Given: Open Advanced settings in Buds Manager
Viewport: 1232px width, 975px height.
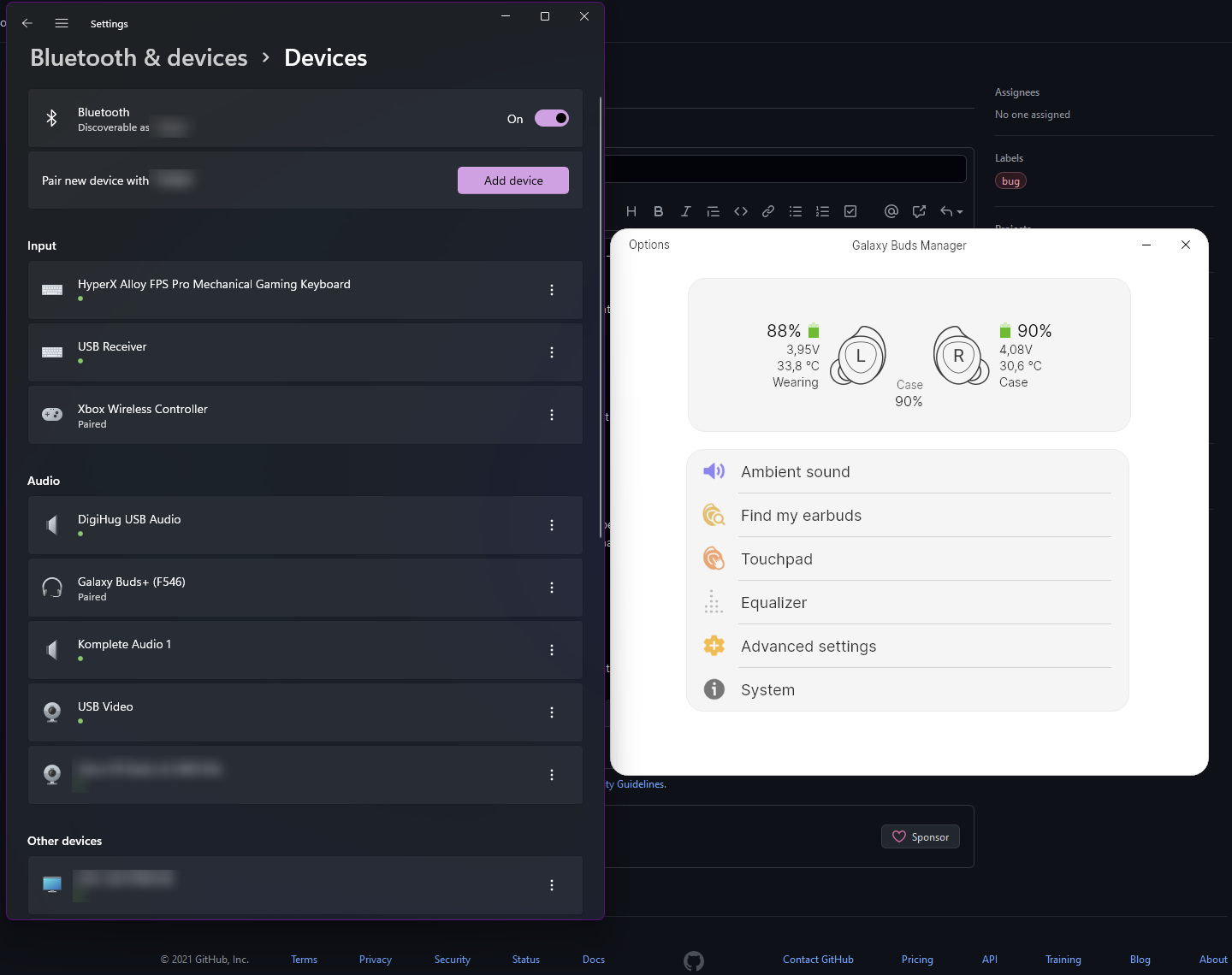Looking at the screenshot, I should tap(908, 646).
